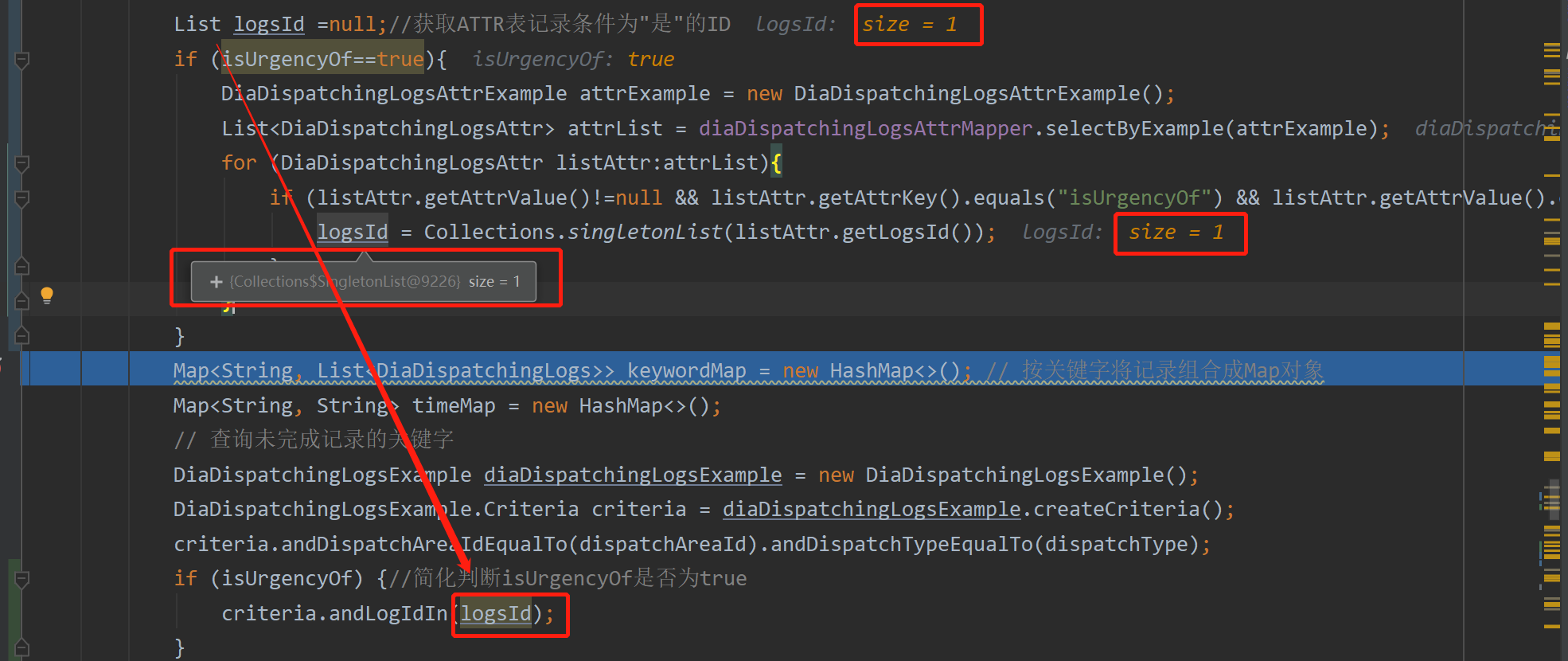Image resolution: width=1568 pixels, height=661 pixels.
Task: Click the comment '// 查询未完成记录的关键字'
Action: (314, 440)
